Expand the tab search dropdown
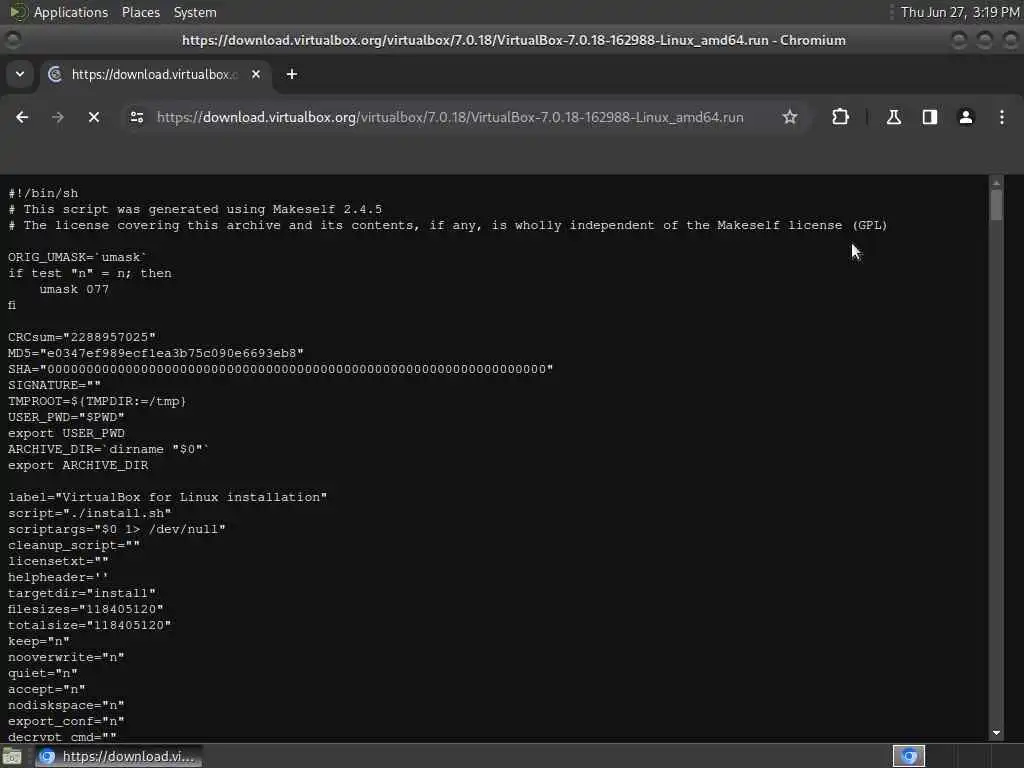1024x768 pixels. (x=20, y=74)
